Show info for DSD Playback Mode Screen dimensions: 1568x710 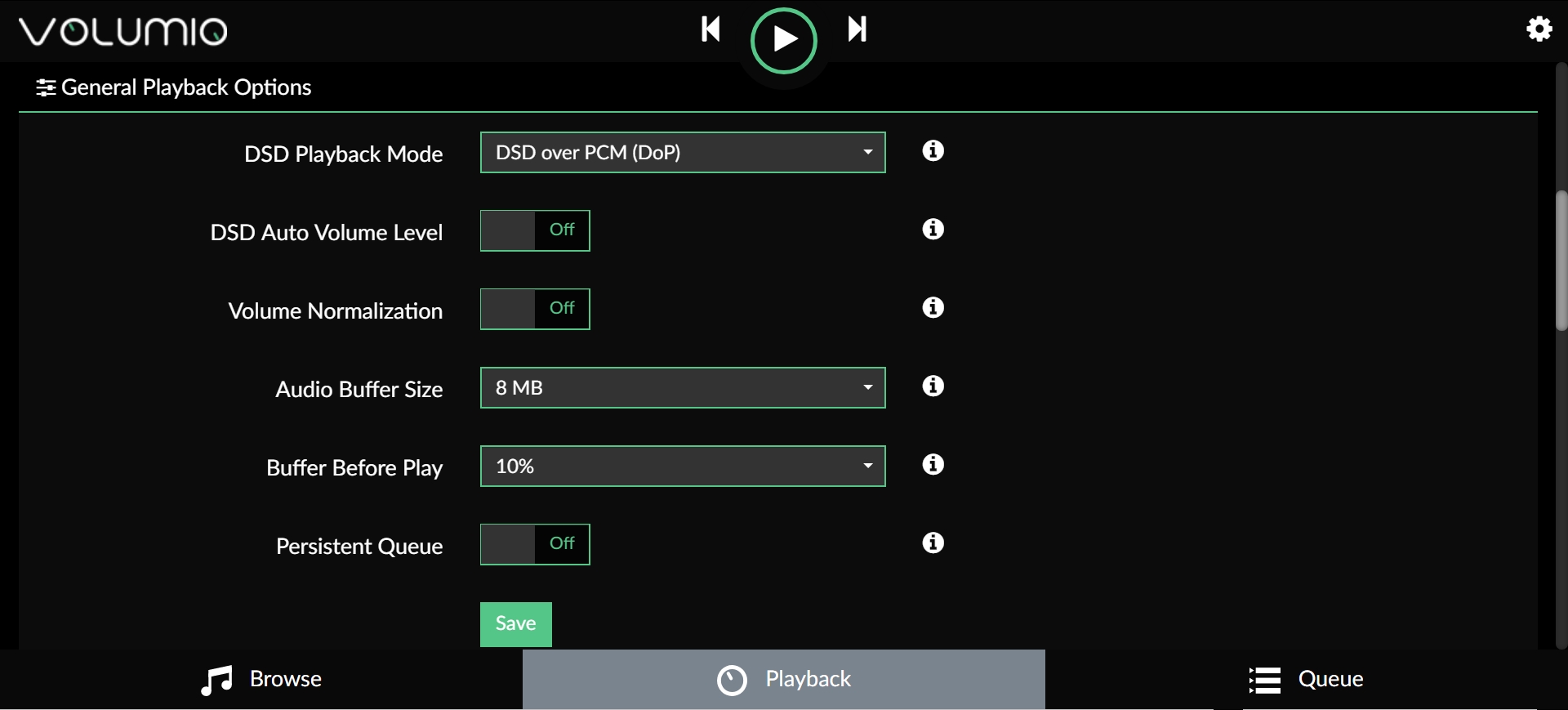[x=933, y=151]
